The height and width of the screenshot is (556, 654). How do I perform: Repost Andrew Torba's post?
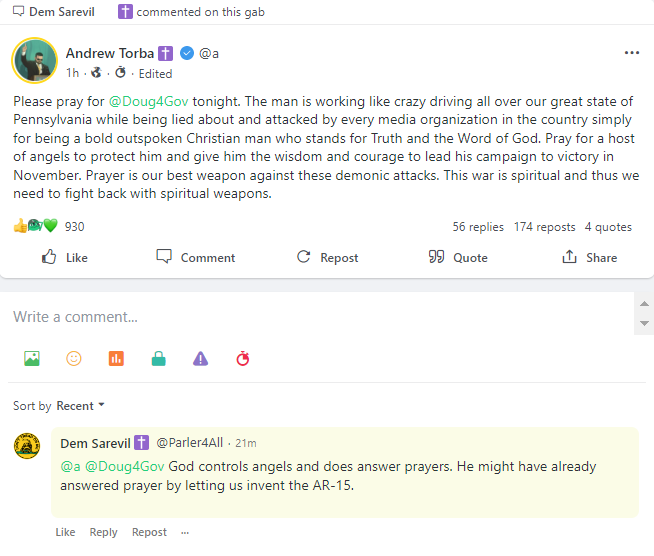point(327,257)
